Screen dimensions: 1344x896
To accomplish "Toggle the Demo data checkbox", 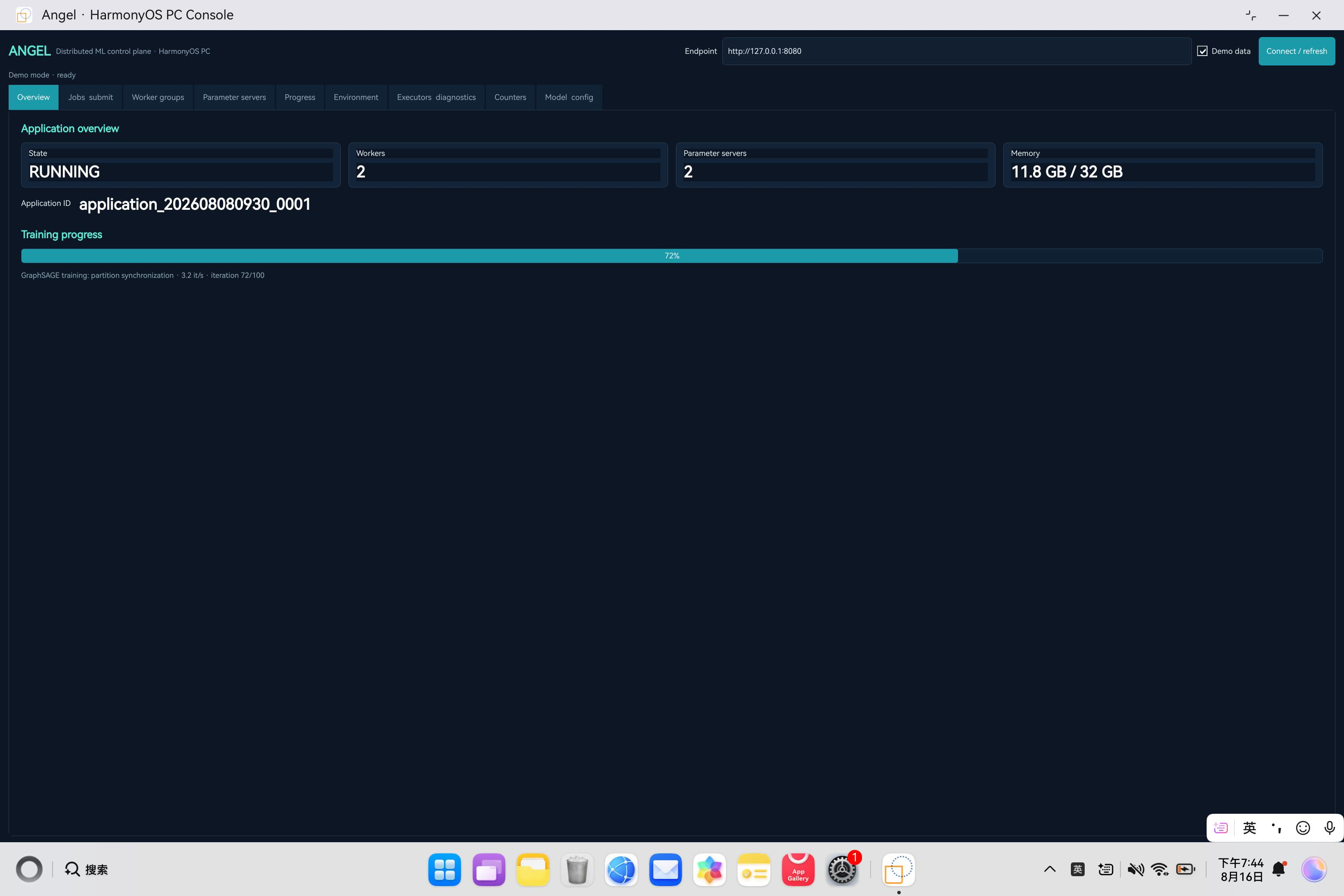I will (x=1202, y=51).
